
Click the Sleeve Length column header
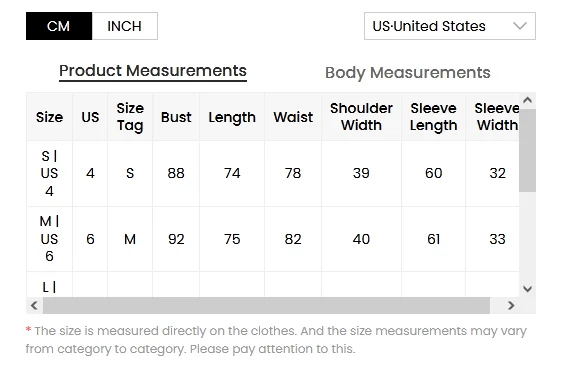tap(433, 117)
